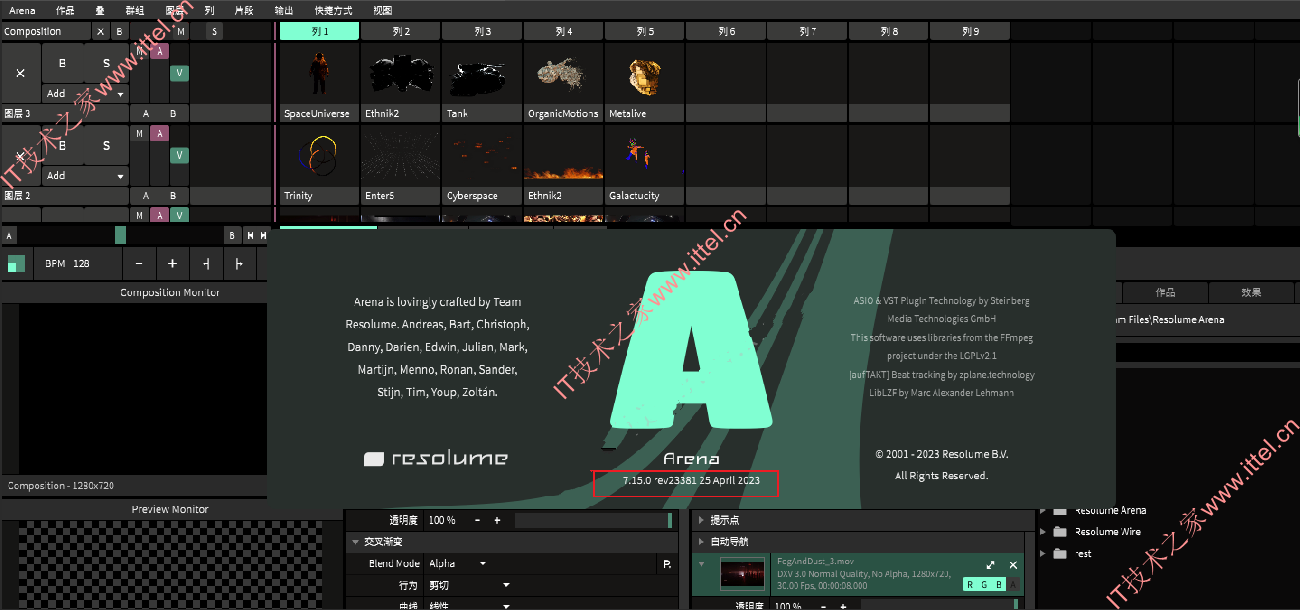Collapse the FogAndDust_3.mov clip section
This screenshot has height=610, width=1300.
tap(700, 565)
